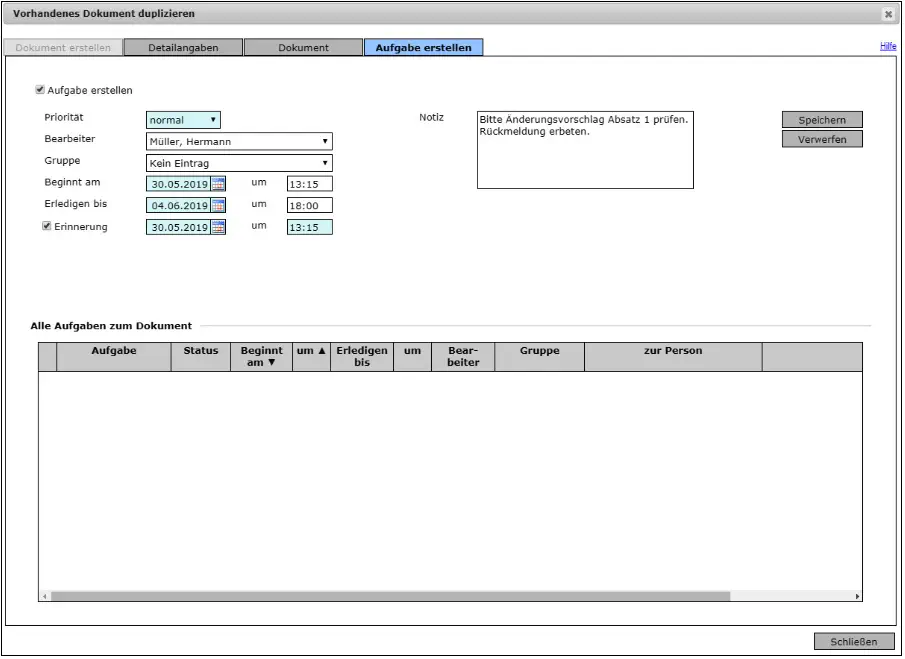Click the horizontal scrollbar of task table
This screenshot has height=659, width=905.
pyautogui.click(x=390, y=596)
